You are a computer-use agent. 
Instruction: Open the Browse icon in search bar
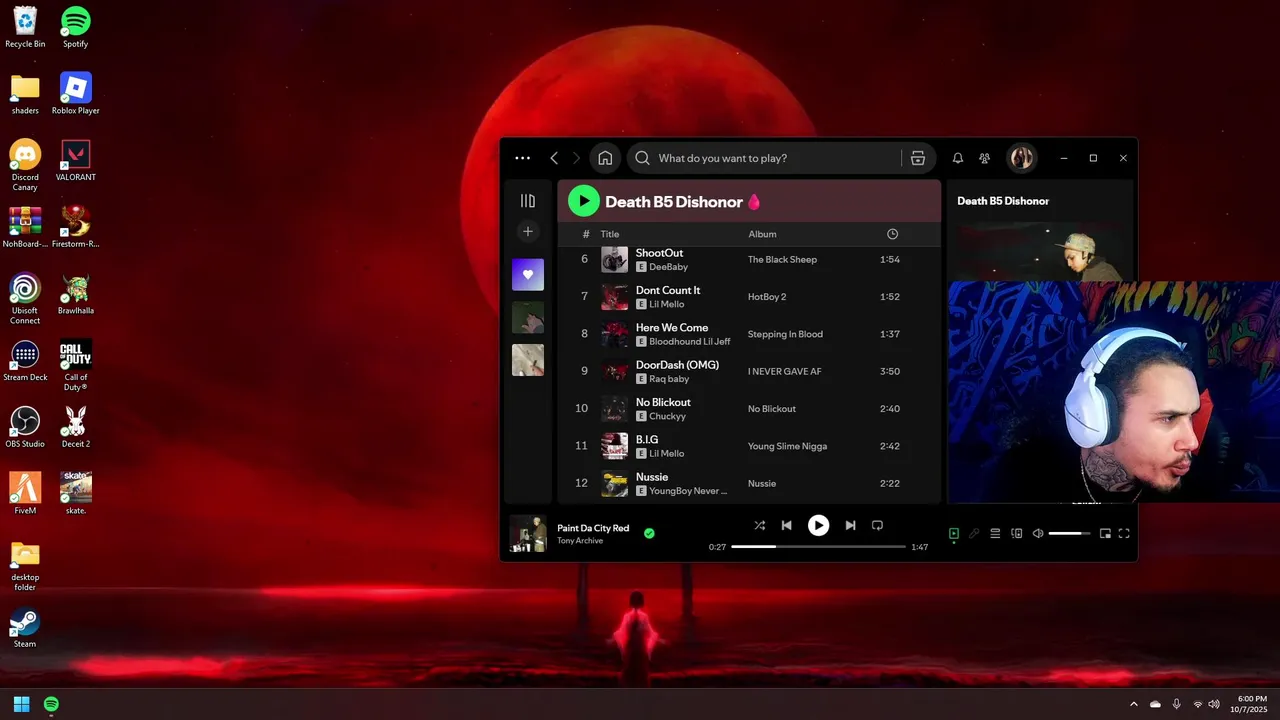pyautogui.click(x=918, y=158)
